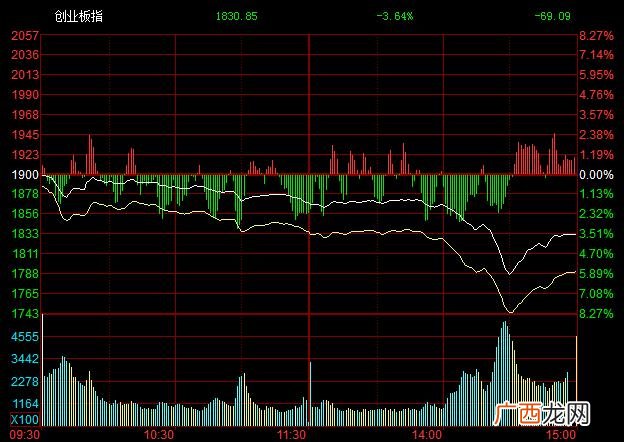Click the 1900 baseline price label
Image resolution: width=624 pixels, height=442 pixels.
click(x=25, y=174)
